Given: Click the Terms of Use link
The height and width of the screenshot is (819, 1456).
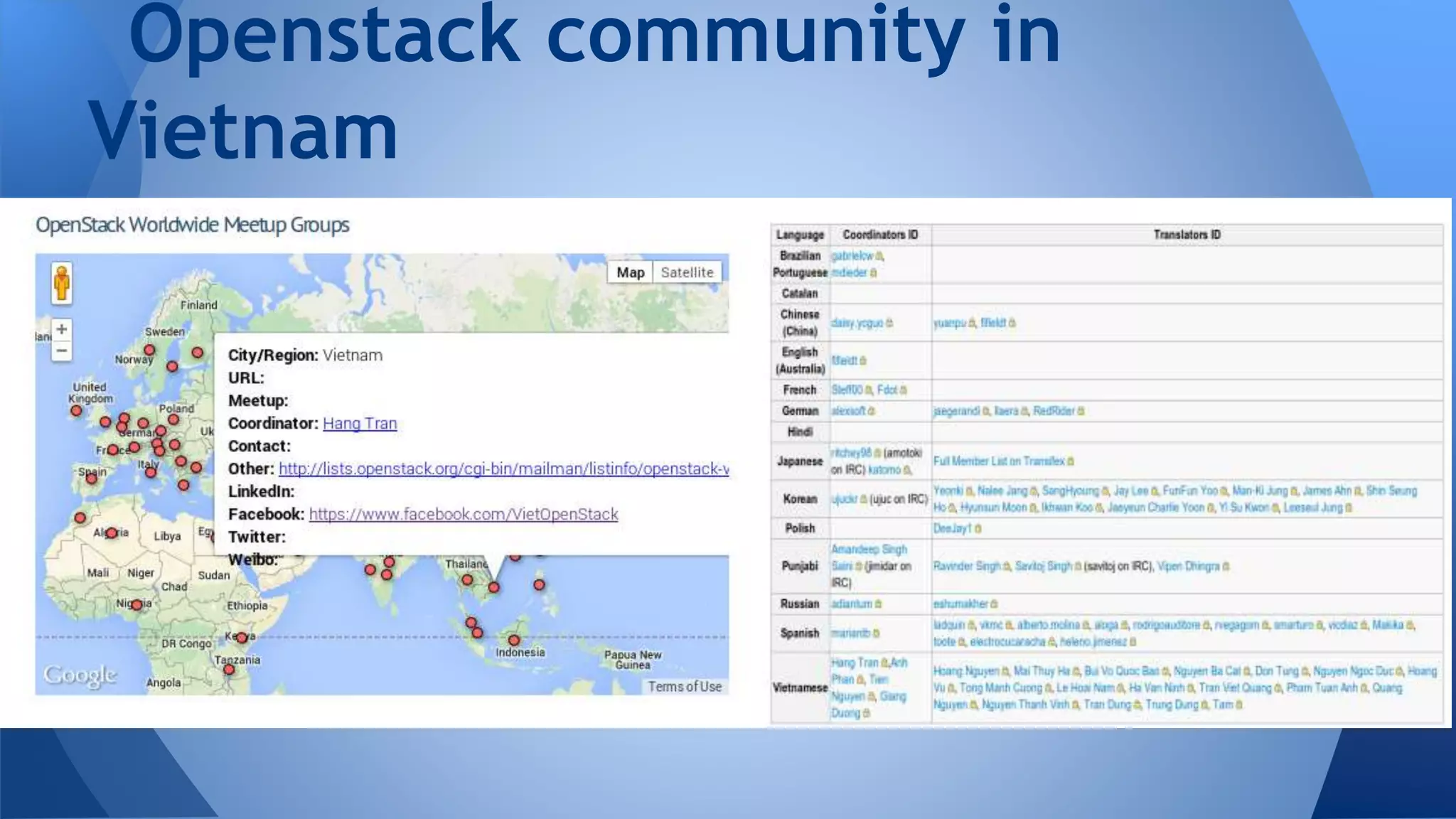Looking at the screenshot, I should pyautogui.click(x=685, y=687).
